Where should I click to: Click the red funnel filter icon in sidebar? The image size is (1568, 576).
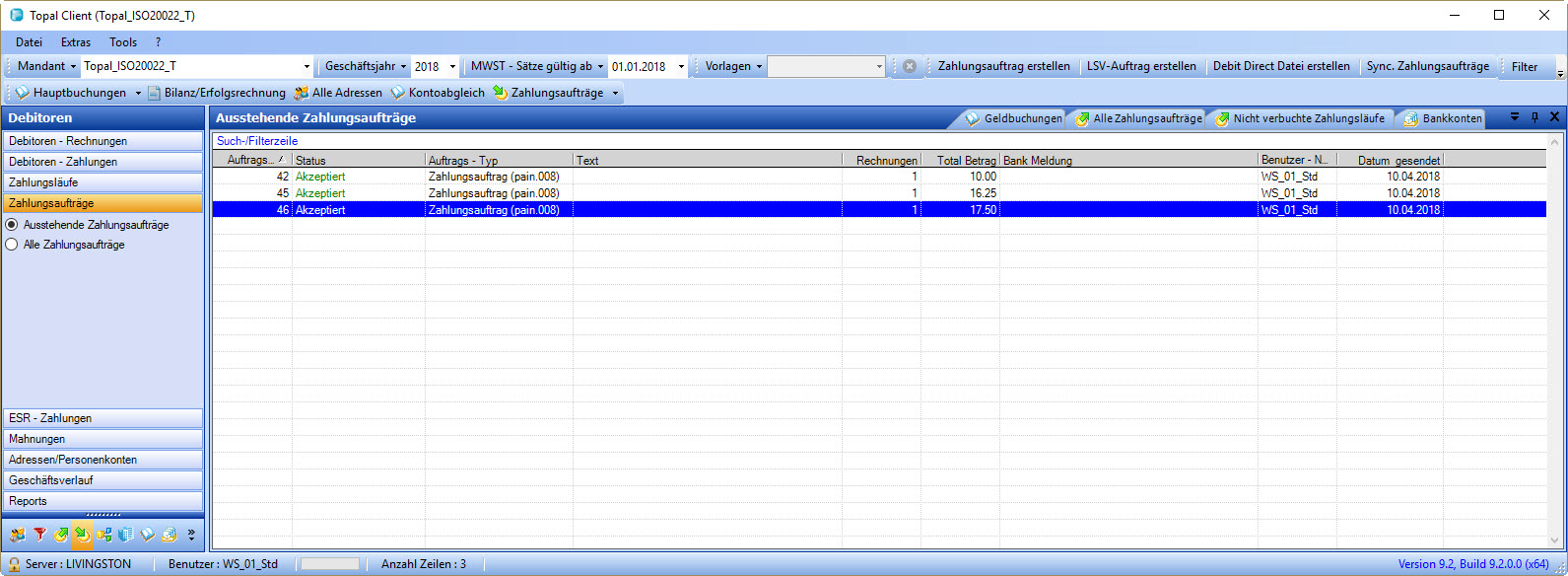[39, 535]
